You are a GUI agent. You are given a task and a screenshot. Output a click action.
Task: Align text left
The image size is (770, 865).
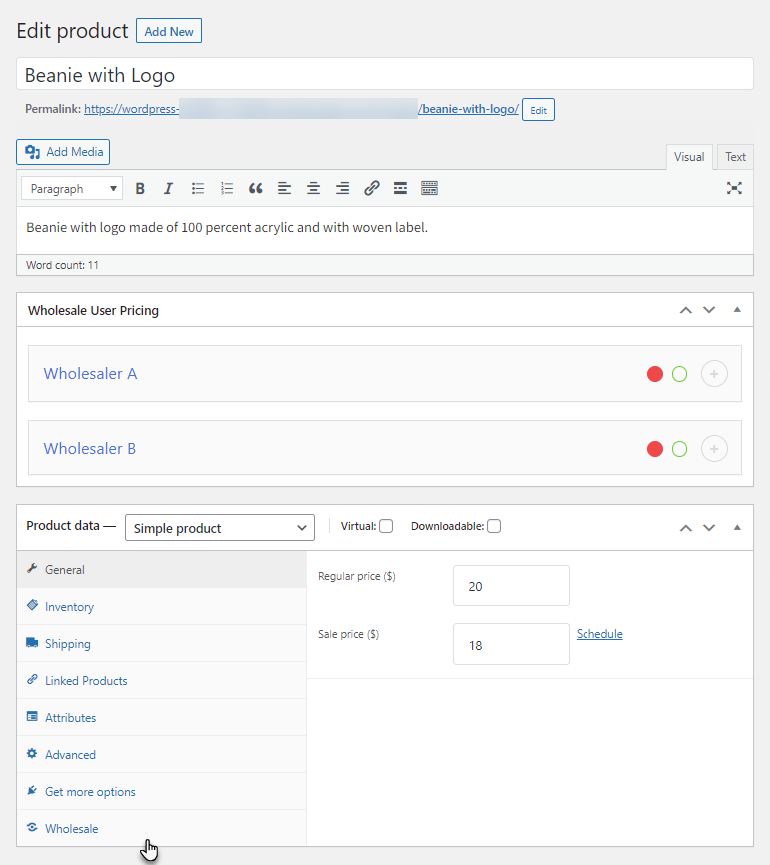(x=284, y=189)
